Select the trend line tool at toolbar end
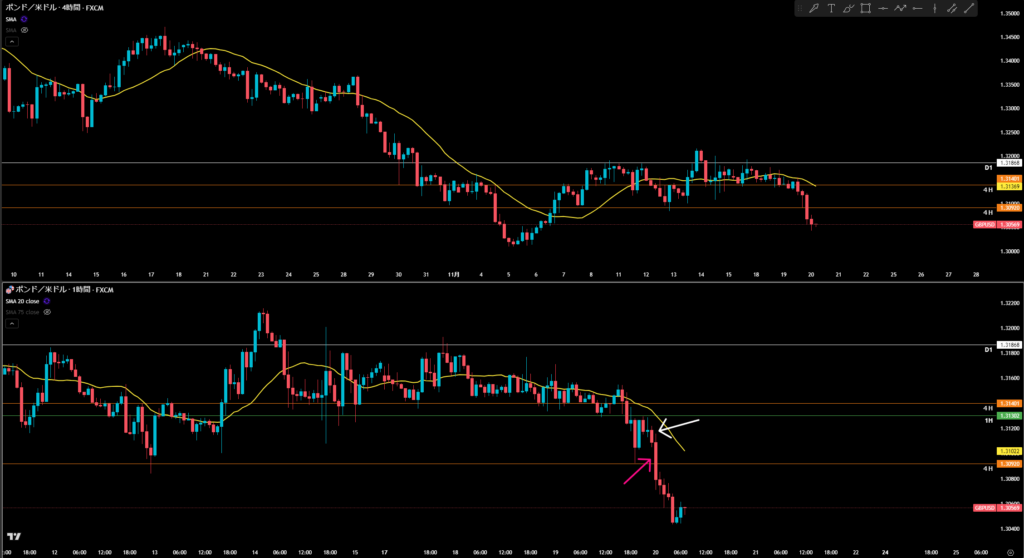Image resolution: width=1024 pixels, height=558 pixels. pyautogui.click(x=968, y=9)
